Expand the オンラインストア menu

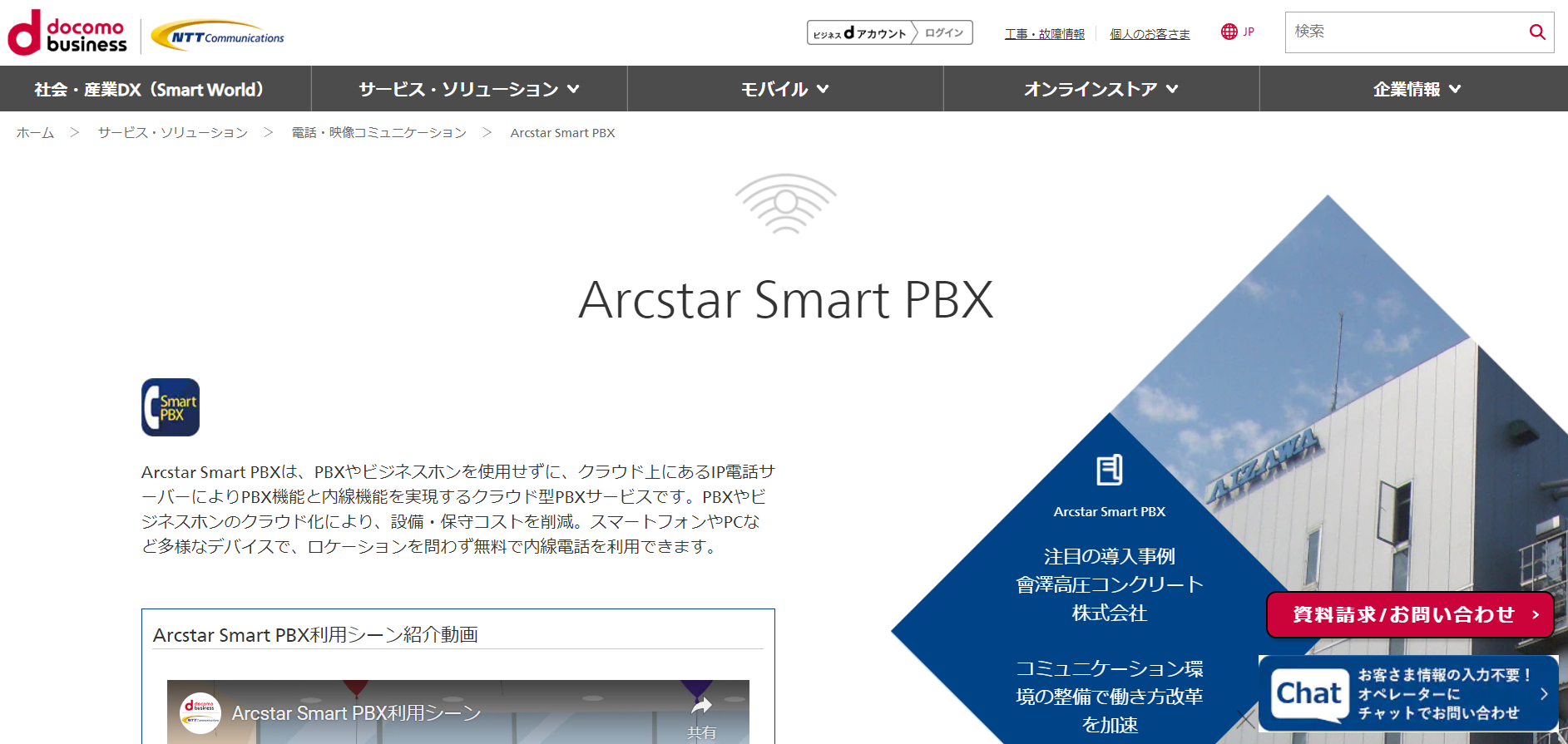pos(1101,89)
